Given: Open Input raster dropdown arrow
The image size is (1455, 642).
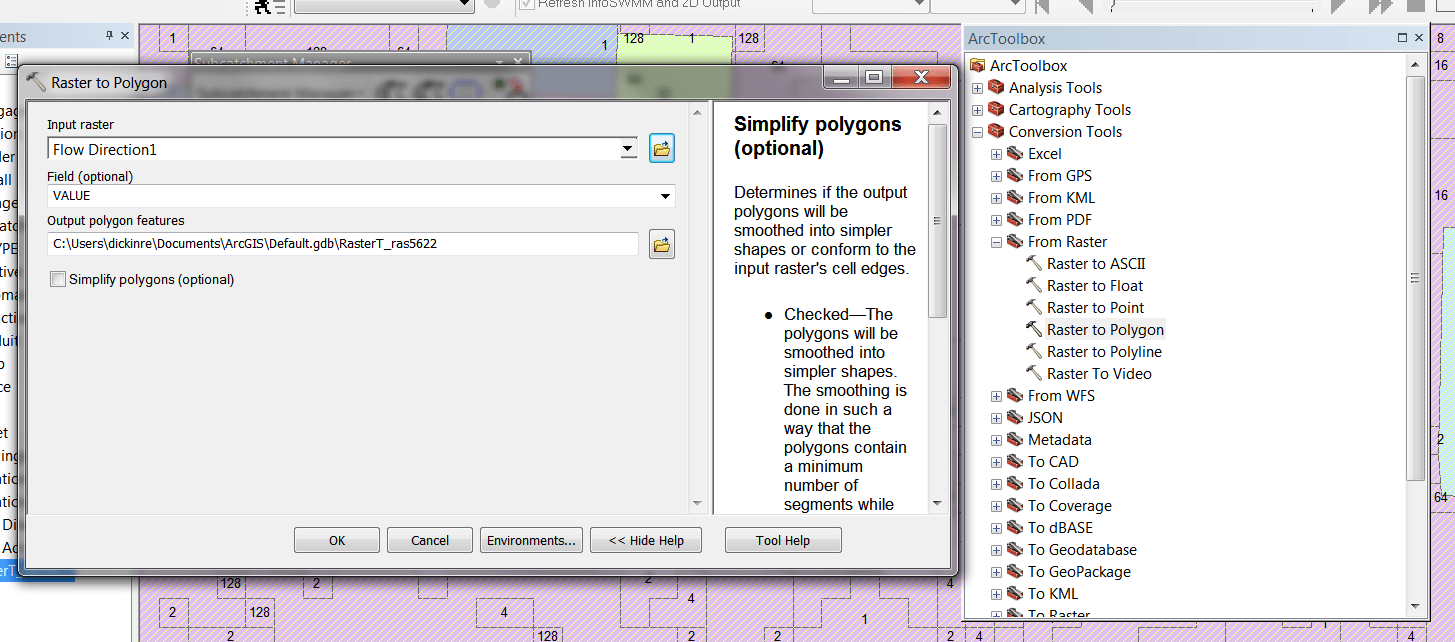Looking at the screenshot, I should coord(628,149).
